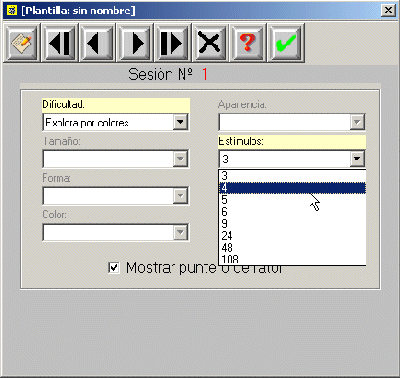The height and width of the screenshot is (378, 400).
Task: Choose 6 from the Estímulos list
Action: (292, 212)
